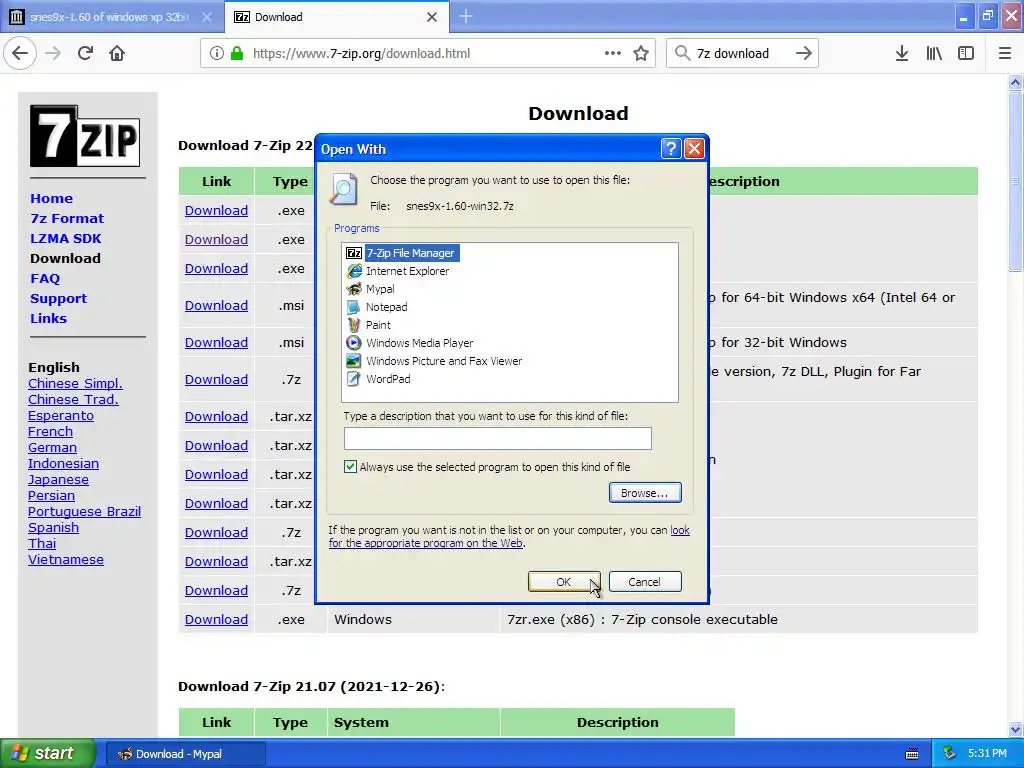The height and width of the screenshot is (768, 1024).
Task: Open a new tab with plus button
Action: [x=466, y=16]
